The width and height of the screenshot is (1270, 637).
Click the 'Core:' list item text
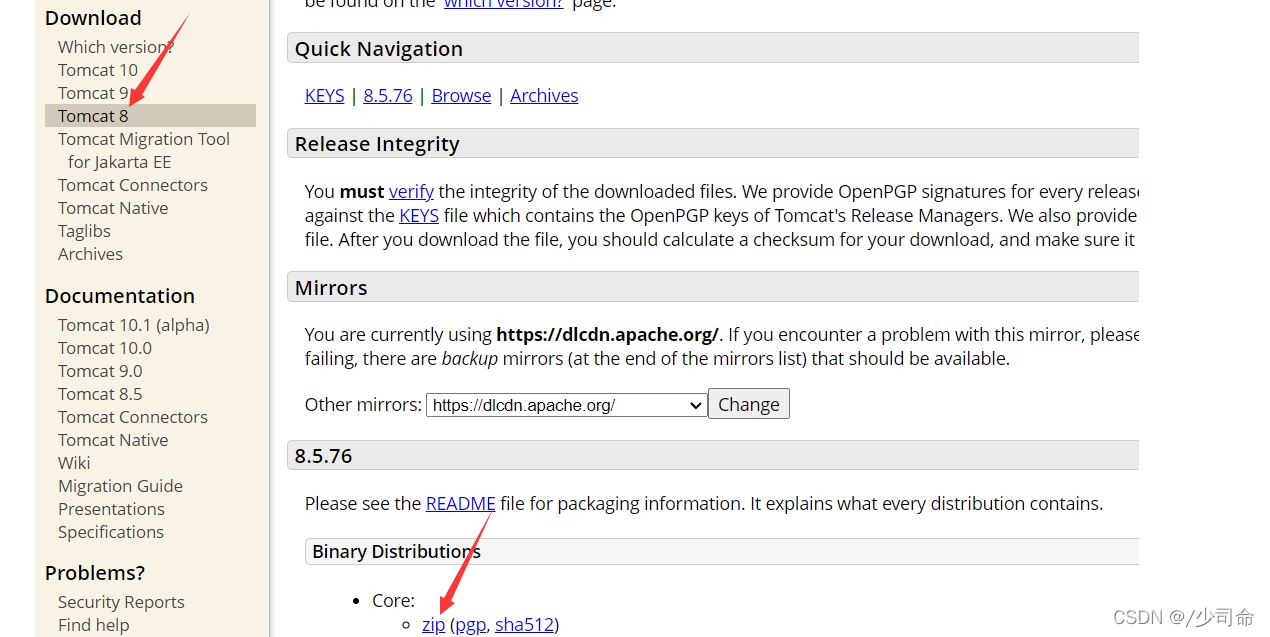(393, 601)
